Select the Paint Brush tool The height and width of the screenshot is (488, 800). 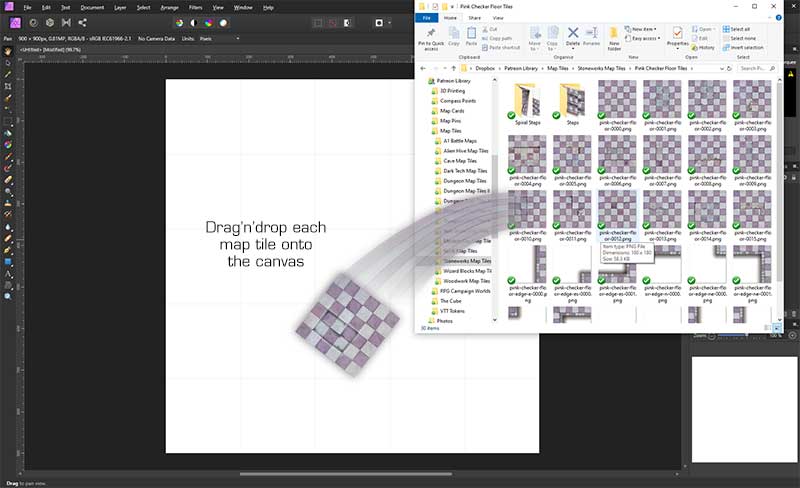click(x=8, y=157)
